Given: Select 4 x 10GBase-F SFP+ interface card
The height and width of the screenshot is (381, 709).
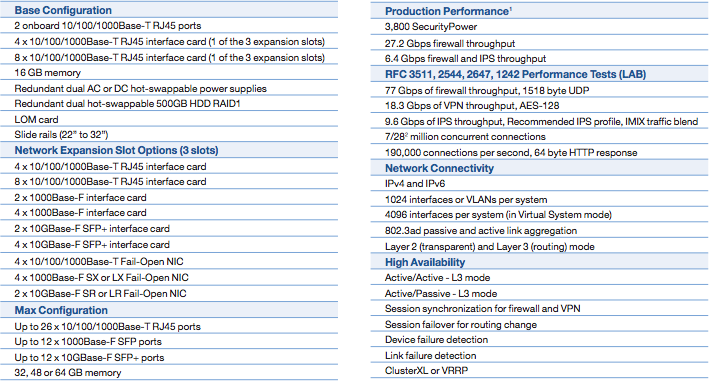Looking at the screenshot, I should coord(92,245).
